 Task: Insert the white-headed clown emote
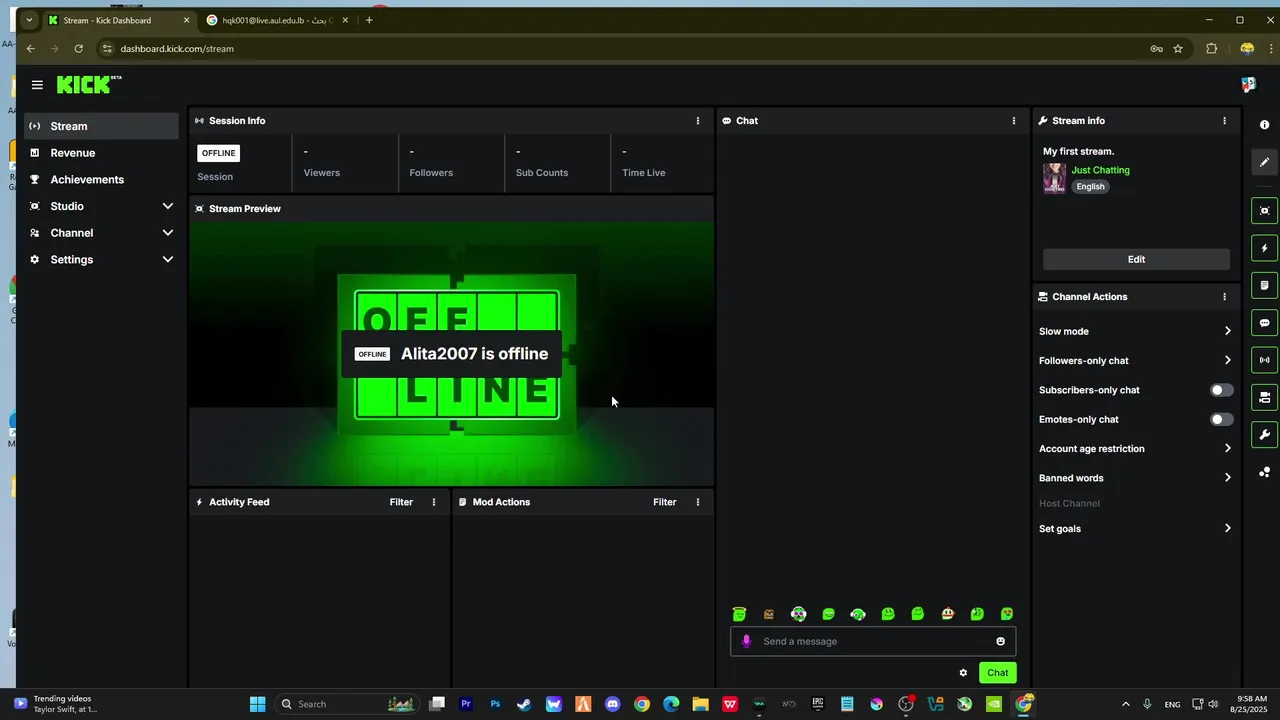(798, 614)
